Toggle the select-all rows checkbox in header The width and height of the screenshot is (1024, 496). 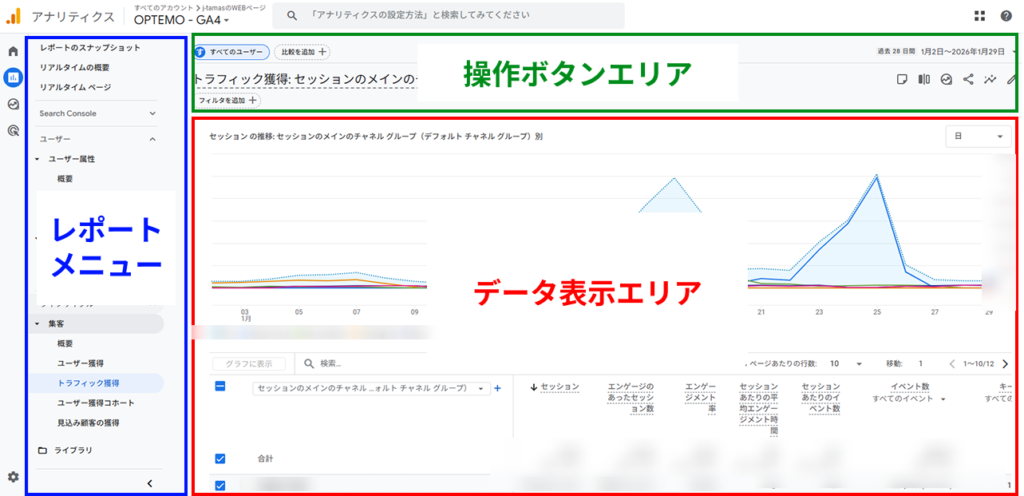point(220,386)
